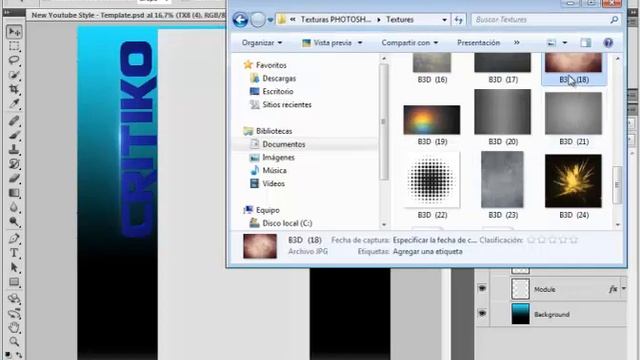
Task: Select the Path Selection tool
Action: click(x=14, y=267)
